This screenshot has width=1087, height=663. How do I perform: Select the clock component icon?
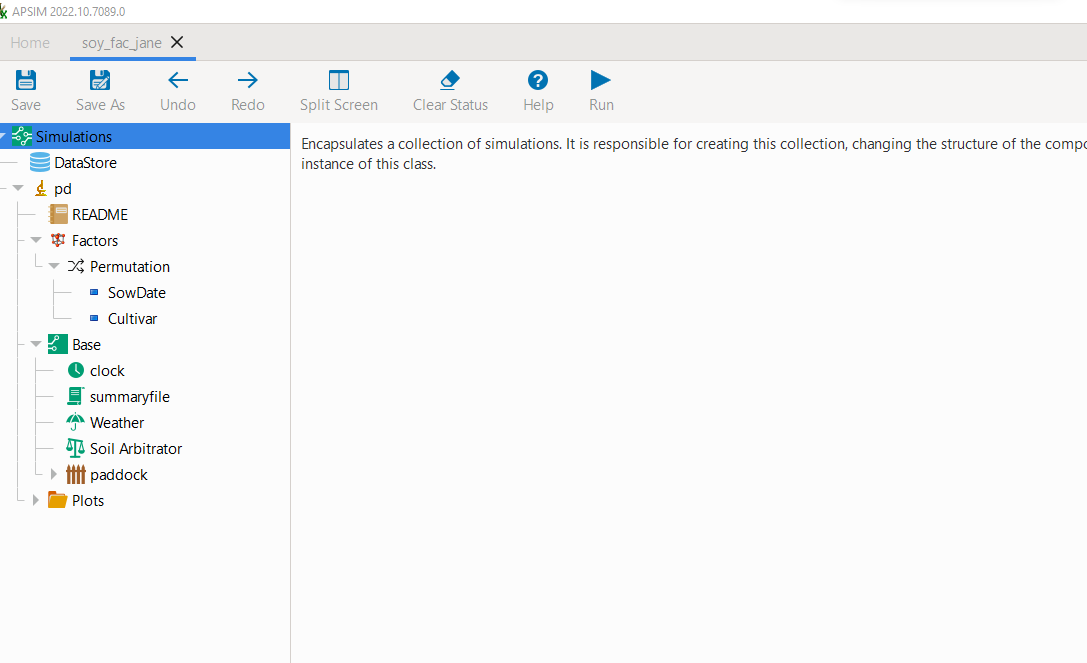75,370
